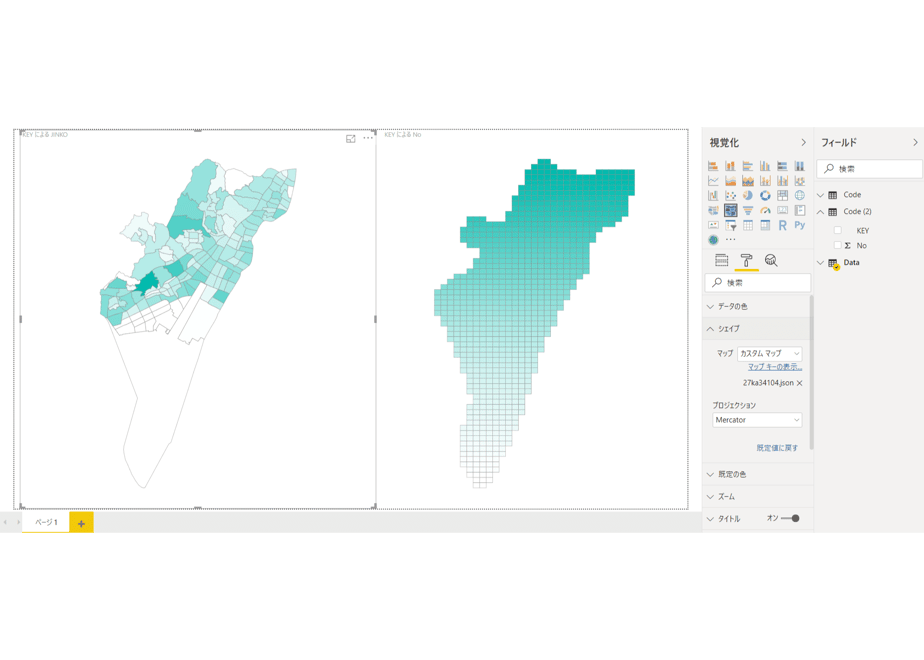Viewport: 924px width, 660px height.
Task: Select the gauge visual
Action: 765,210
